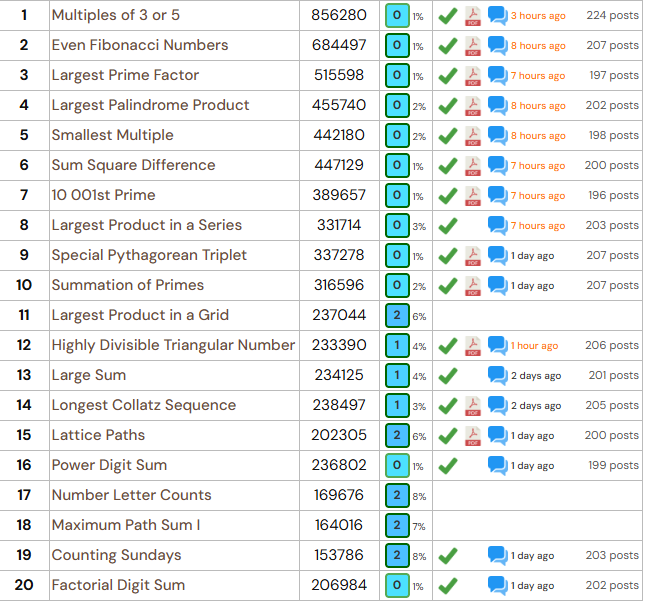Click difficulty badge 2 for Number Letter Counts
650x601 pixels.
(x=397, y=495)
